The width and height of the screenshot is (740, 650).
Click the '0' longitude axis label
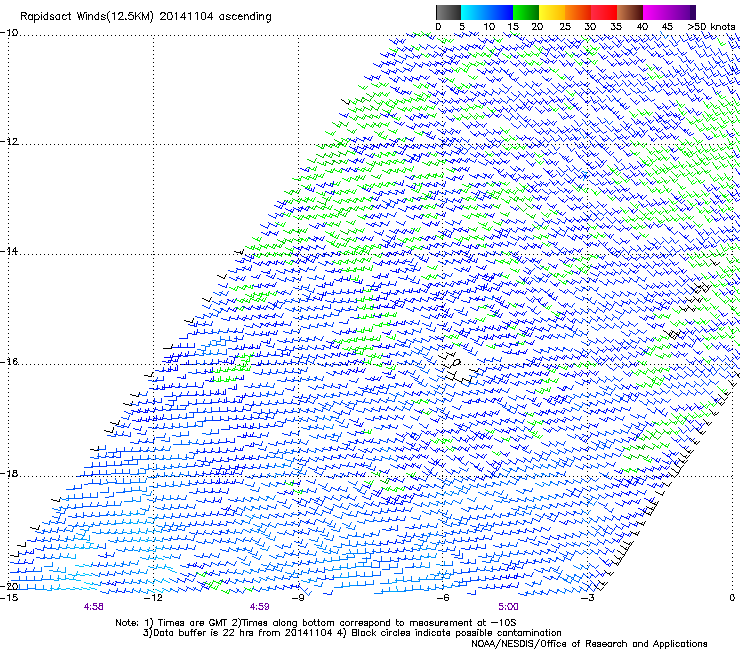(x=732, y=598)
